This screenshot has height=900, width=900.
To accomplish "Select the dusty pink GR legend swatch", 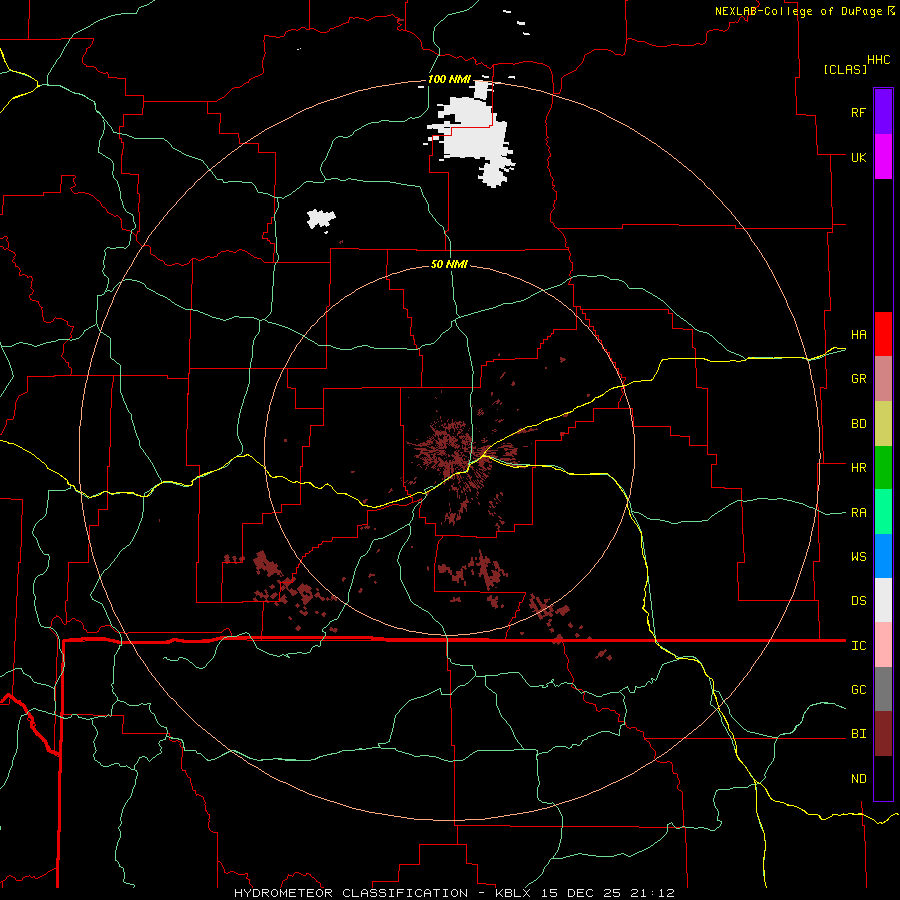I will pos(883,378).
